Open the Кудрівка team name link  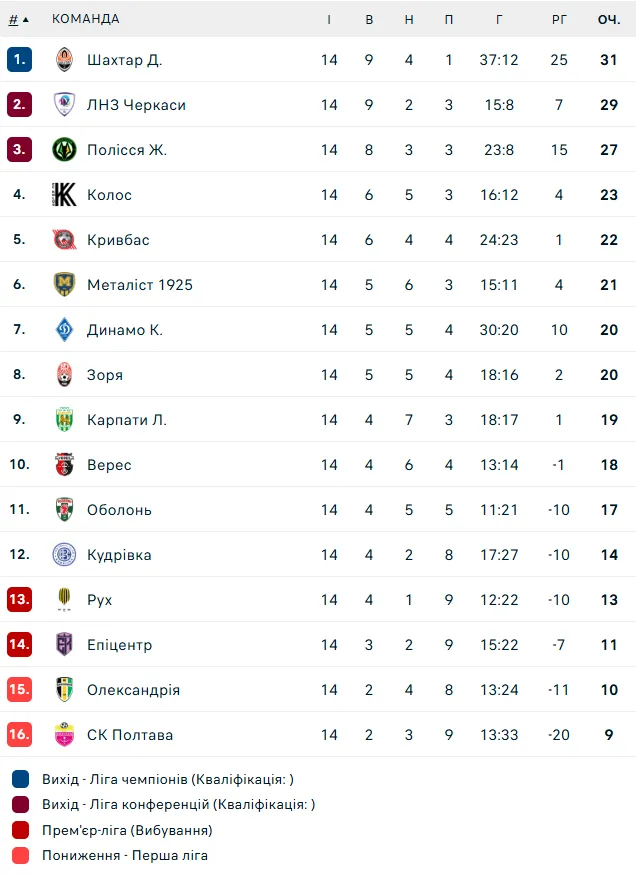(119, 555)
